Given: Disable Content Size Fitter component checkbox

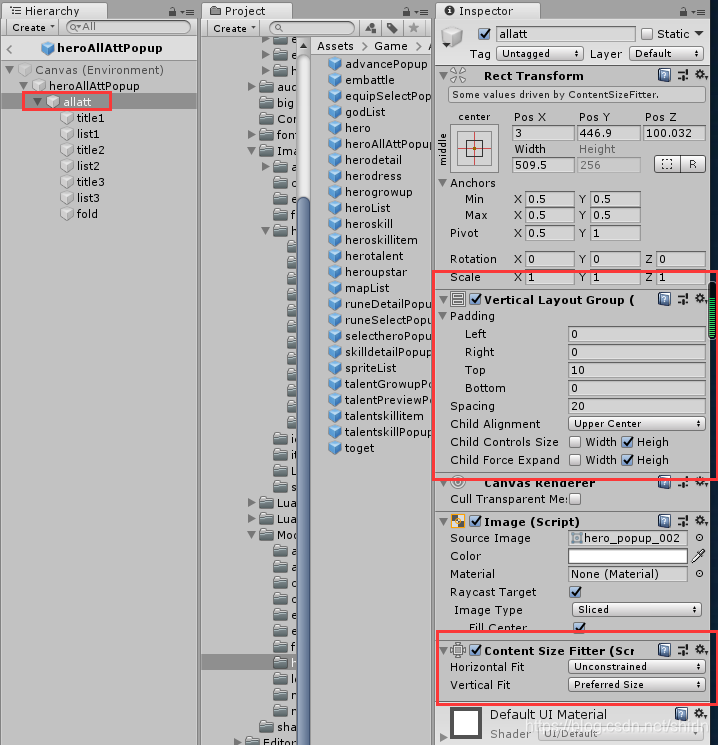Looking at the screenshot, I should pyautogui.click(x=475, y=650).
